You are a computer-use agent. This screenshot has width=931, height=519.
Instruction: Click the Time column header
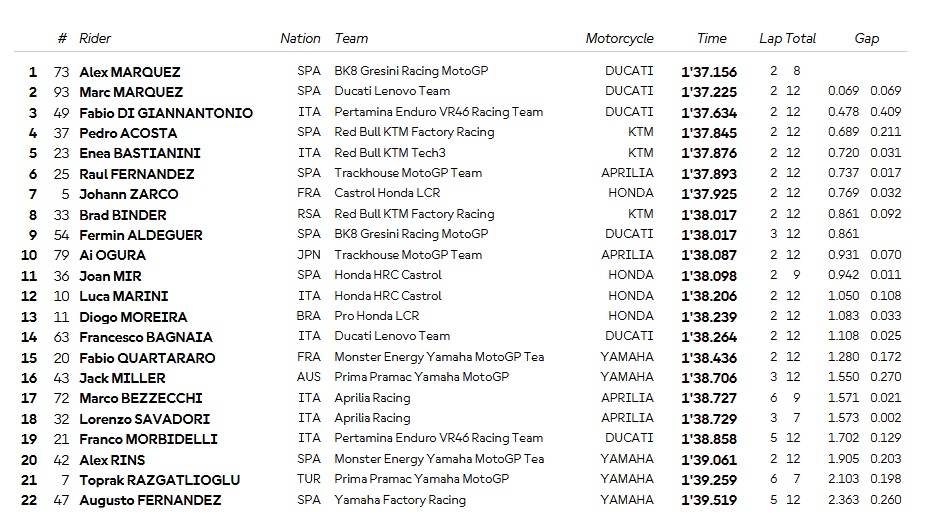click(711, 39)
